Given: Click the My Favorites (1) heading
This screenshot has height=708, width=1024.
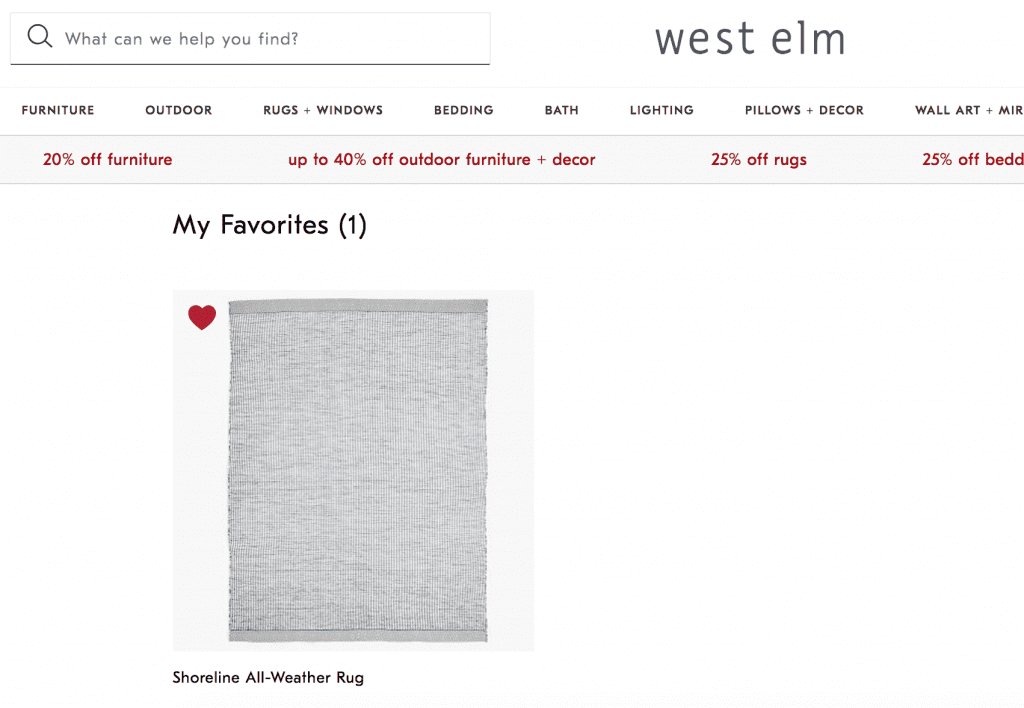Looking at the screenshot, I should point(270,225).
